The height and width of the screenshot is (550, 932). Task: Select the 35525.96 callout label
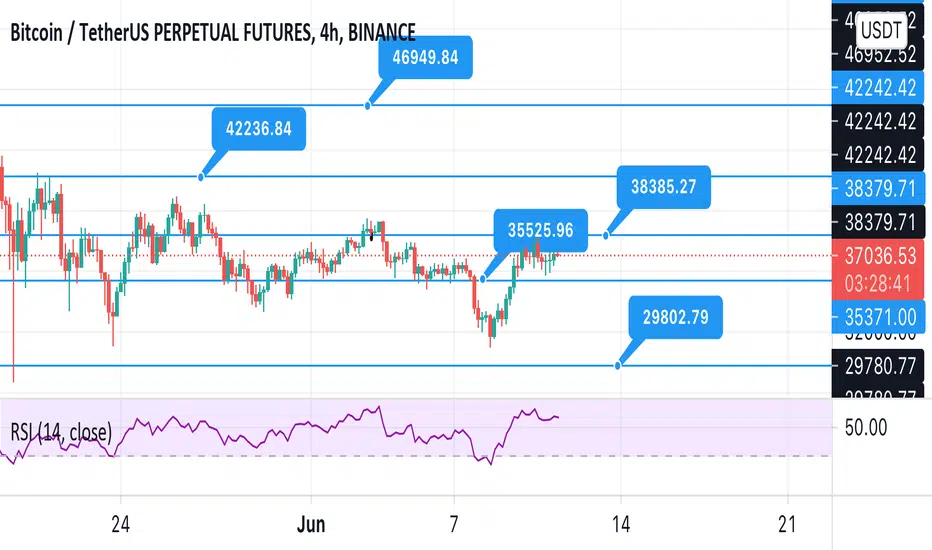[540, 230]
